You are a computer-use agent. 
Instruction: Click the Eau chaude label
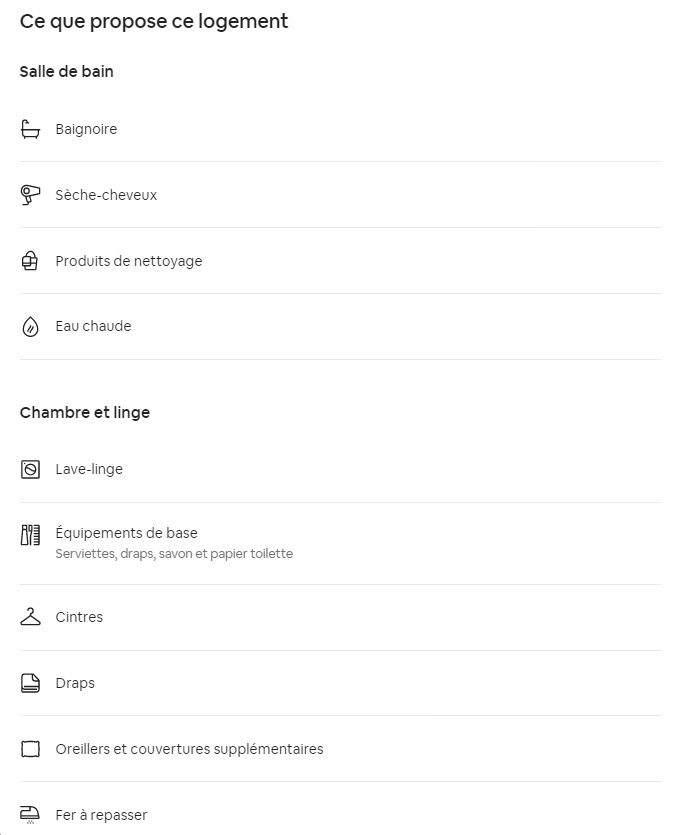(93, 326)
